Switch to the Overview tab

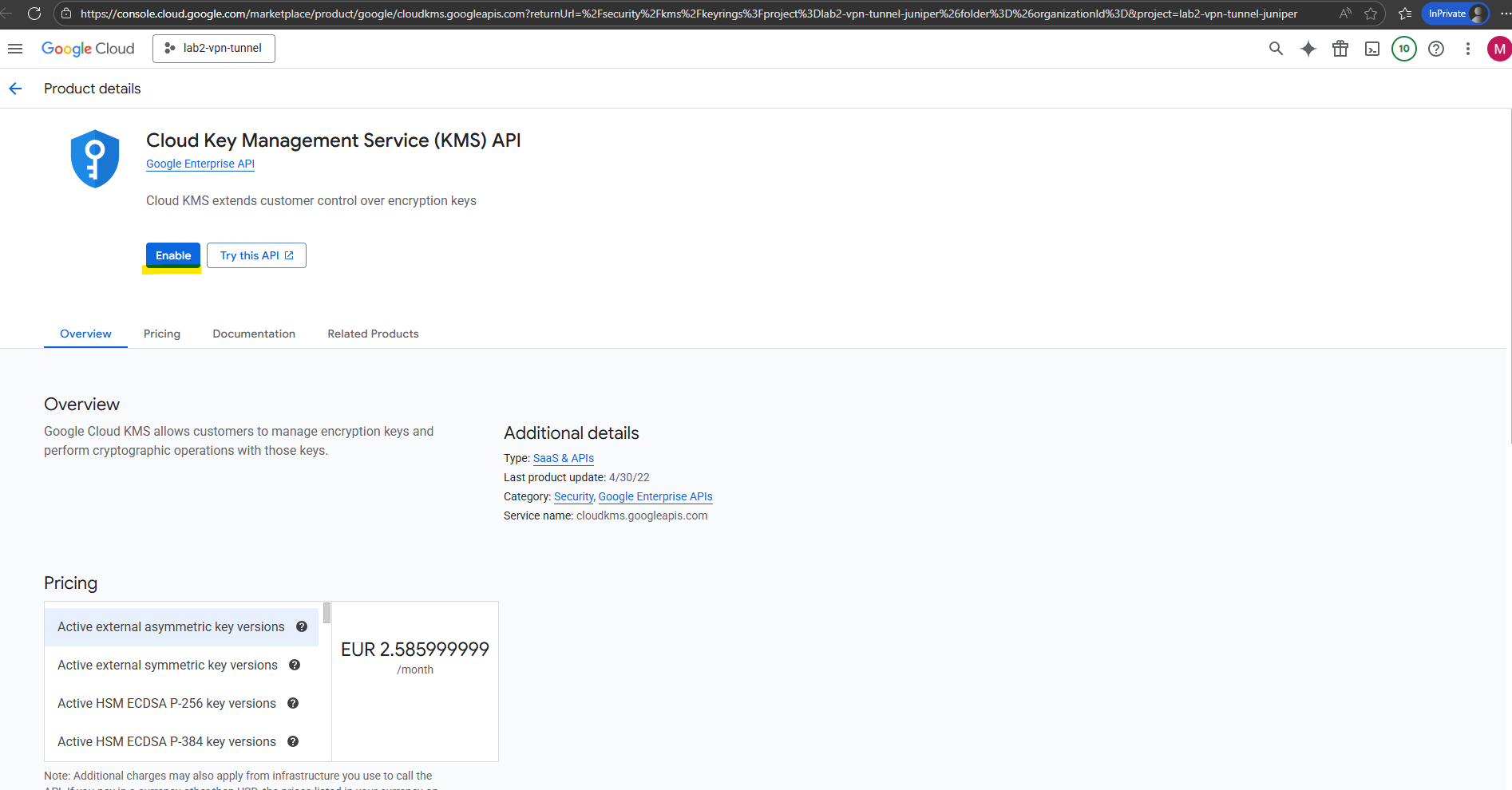pos(85,334)
